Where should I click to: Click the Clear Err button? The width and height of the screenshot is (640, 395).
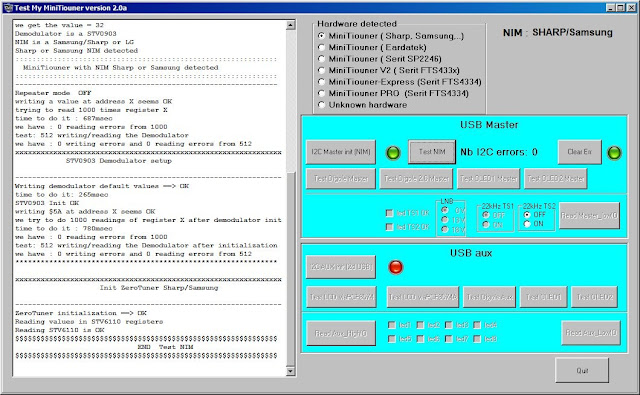click(580, 152)
